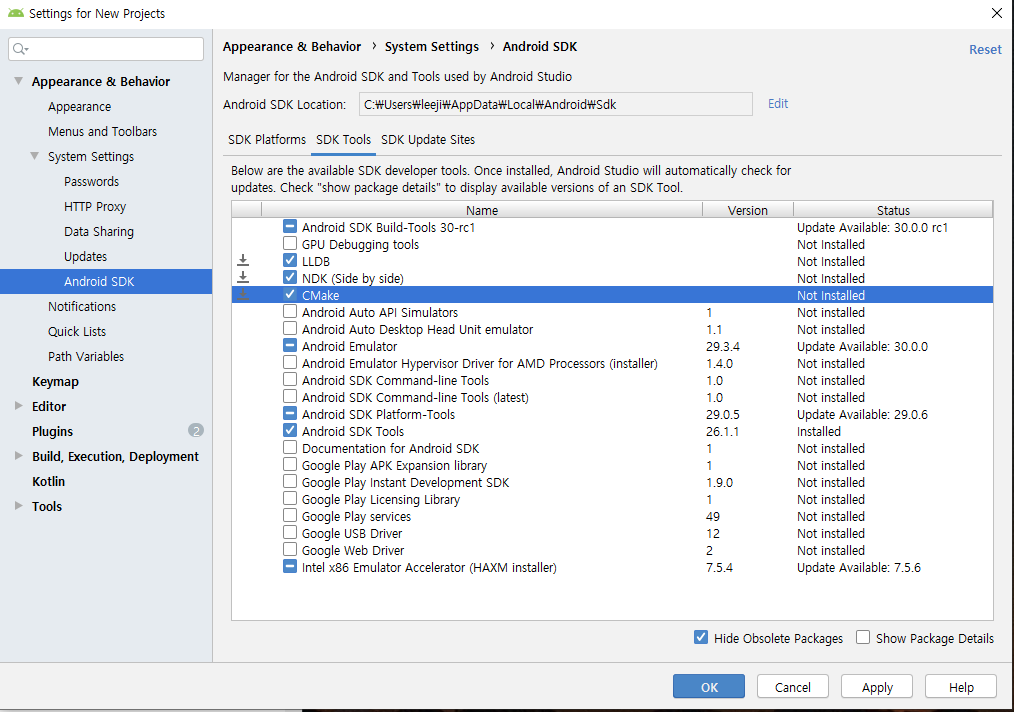Image resolution: width=1014 pixels, height=712 pixels.
Task: Collapse the Appearance & Behavior tree node
Action: point(18,81)
